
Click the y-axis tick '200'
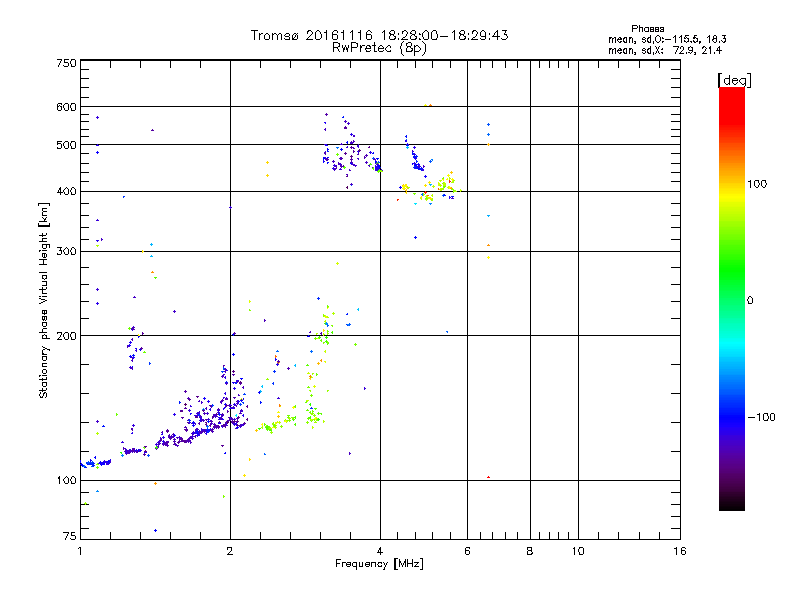tap(66, 336)
